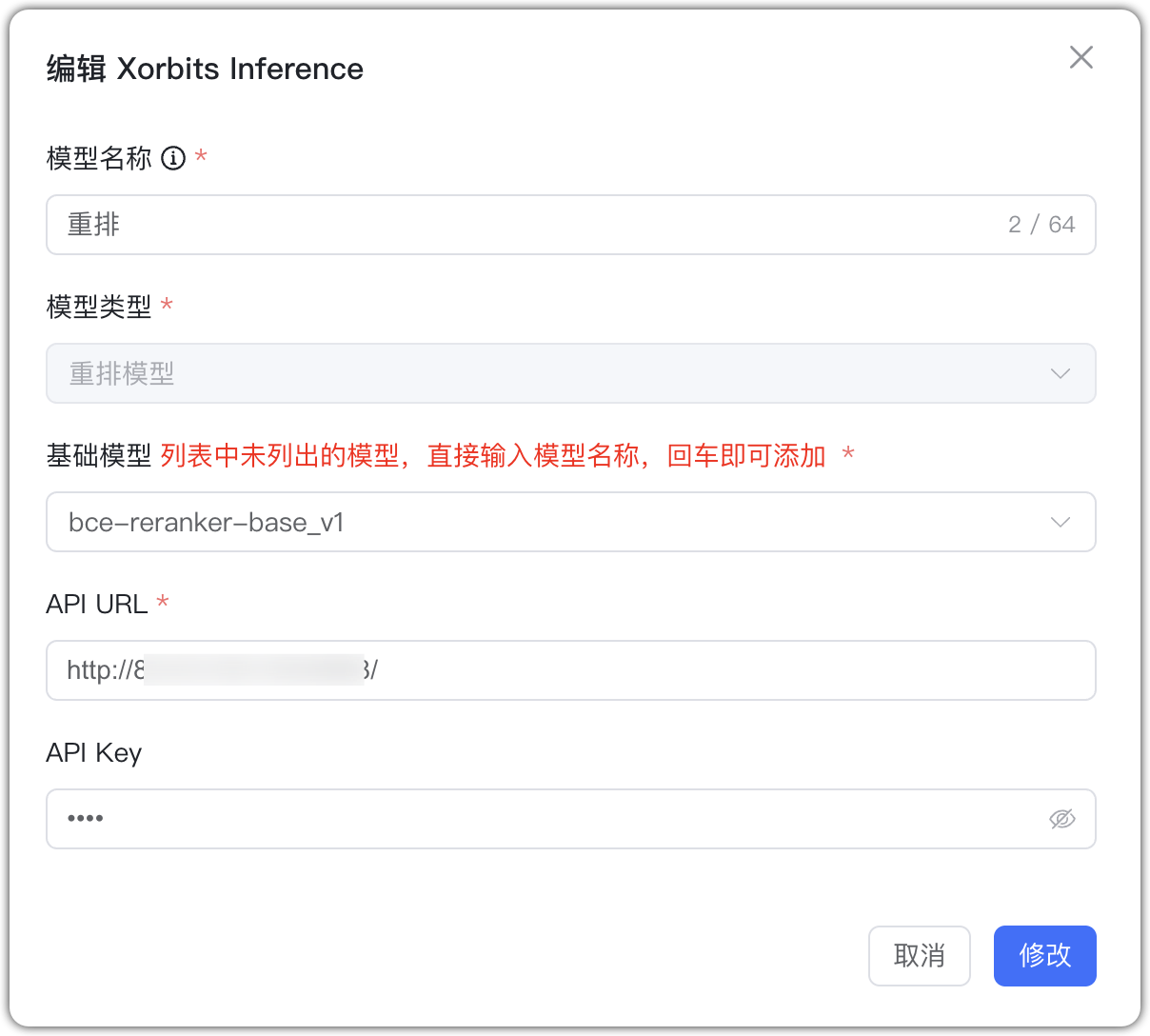Image resolution: width=1150 pixels, height=1036 pixels.
Task: Click the 模型类型 field label
Action: 99,307
